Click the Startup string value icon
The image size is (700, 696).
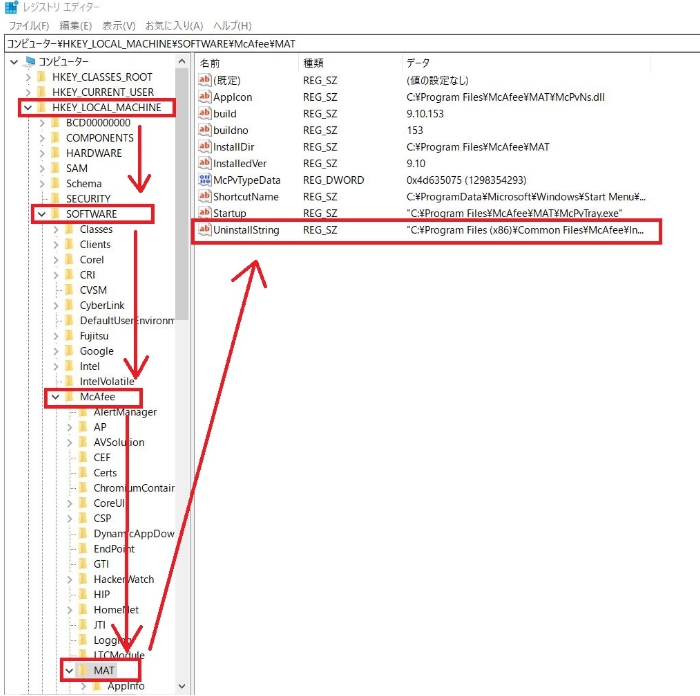(205, 213)
